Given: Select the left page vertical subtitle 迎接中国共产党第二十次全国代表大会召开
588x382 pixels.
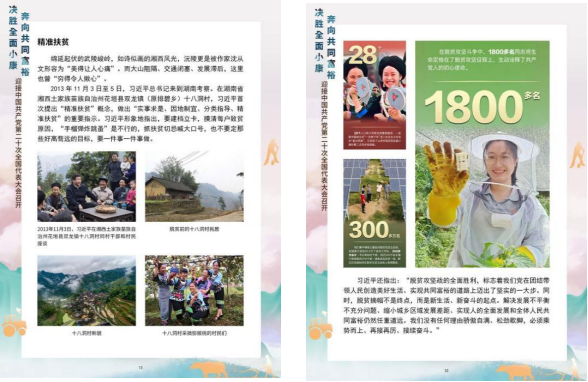Looking at the screenshot, I should (18, 143).
